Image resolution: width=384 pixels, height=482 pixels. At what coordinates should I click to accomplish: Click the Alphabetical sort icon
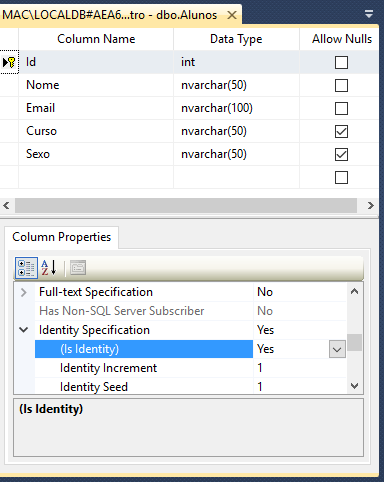click(x=49, y=268)
